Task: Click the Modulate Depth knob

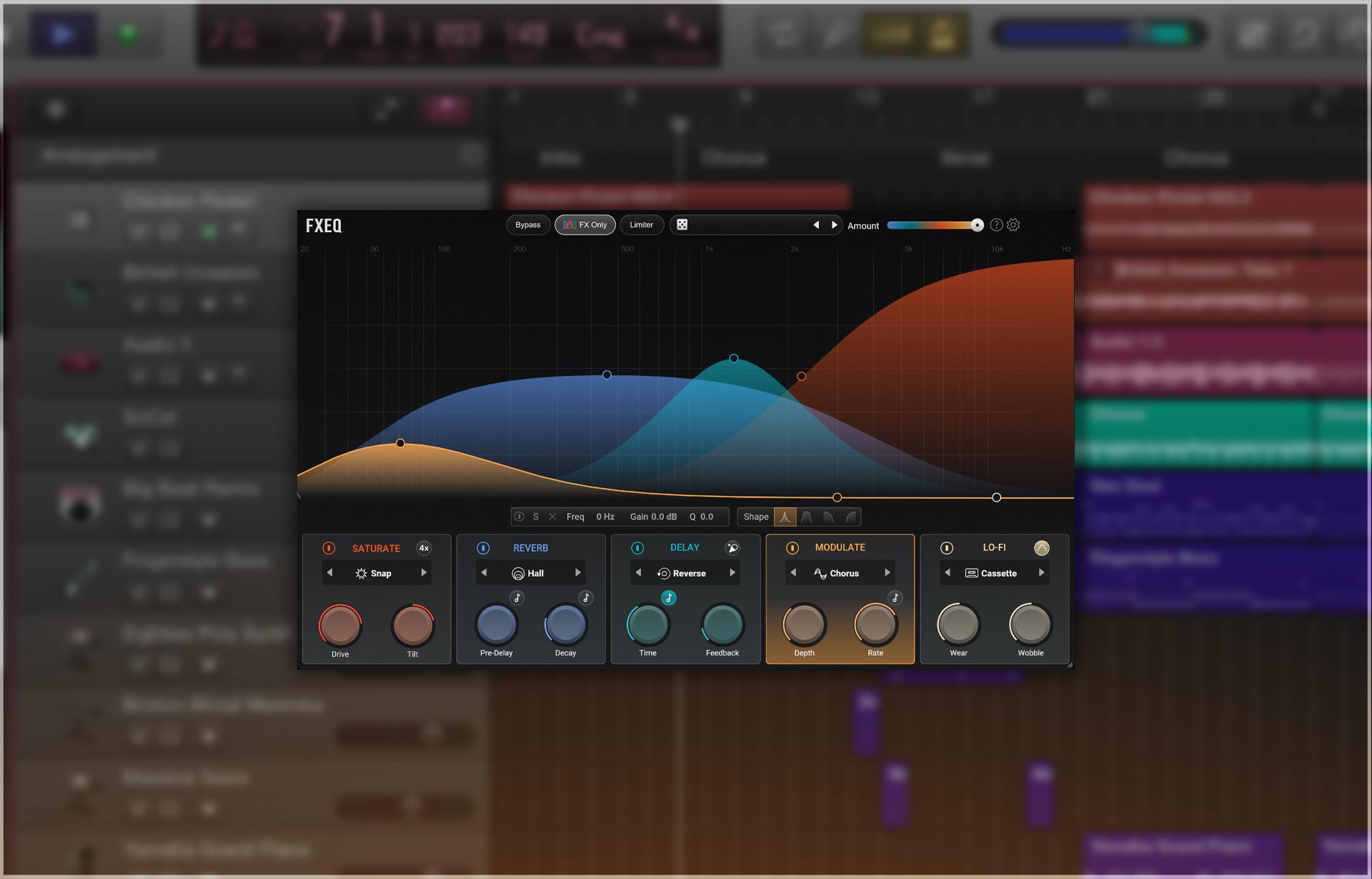Action: (x=804, y=625)
